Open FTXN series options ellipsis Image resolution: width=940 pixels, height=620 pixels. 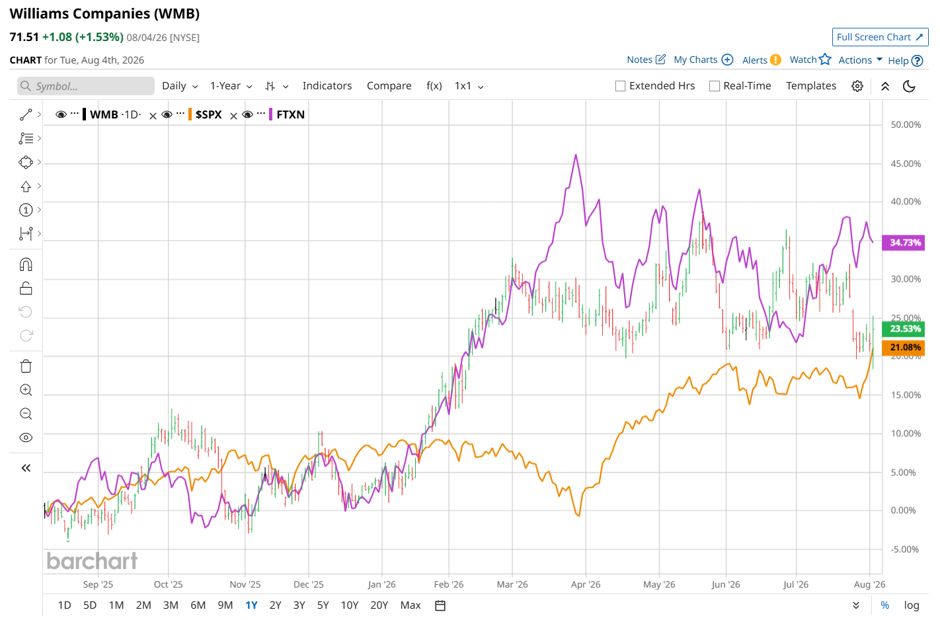[261, 113]
